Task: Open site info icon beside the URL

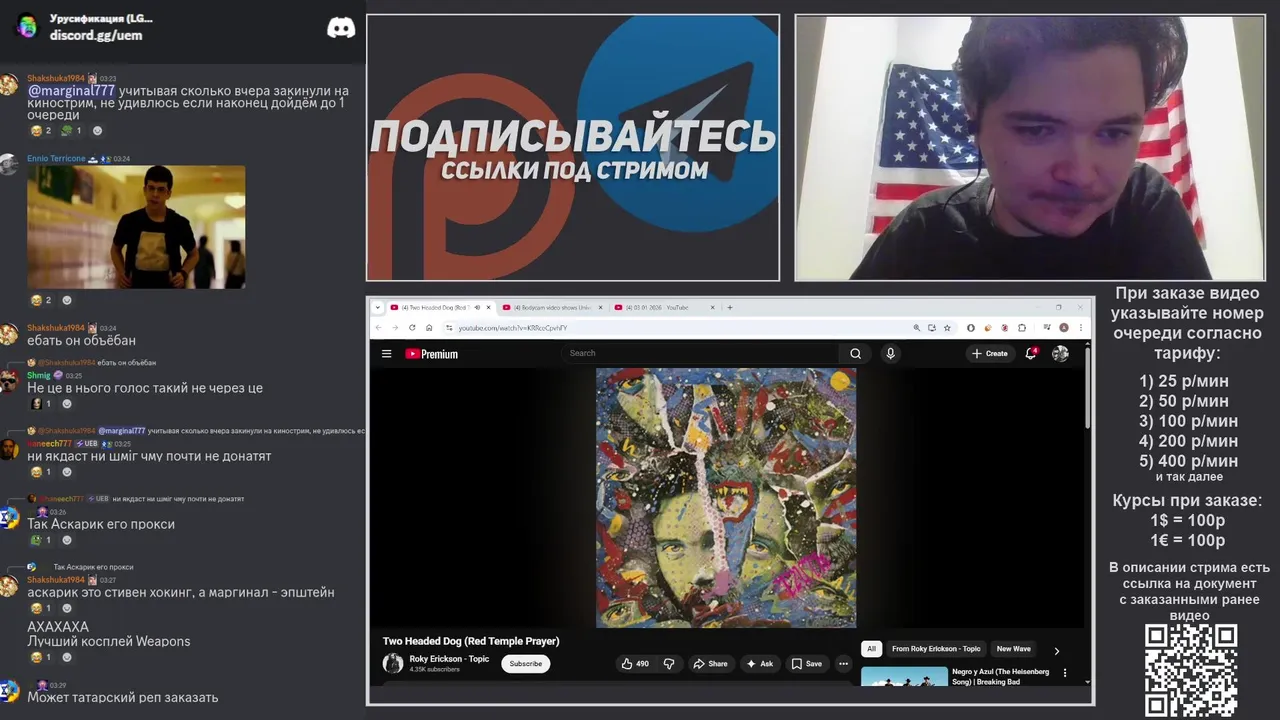Action: [x=449, y=328]
